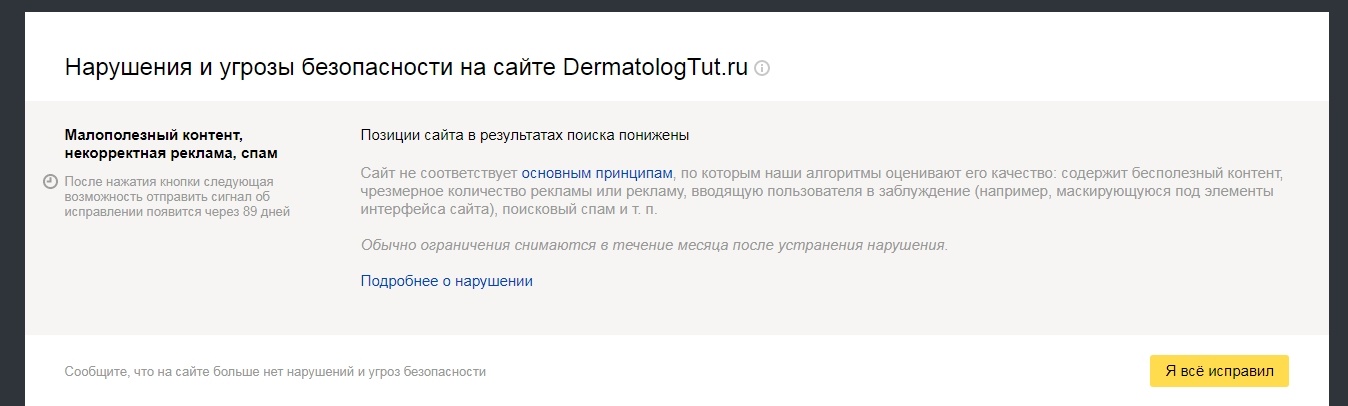
Task: Click the dark bar above the panel
Action: [x=674, y=6]
